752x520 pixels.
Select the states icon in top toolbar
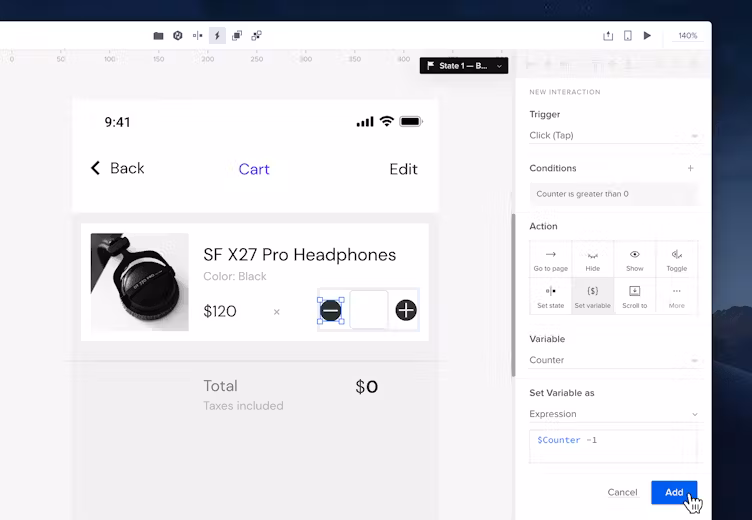pos(198,35)
